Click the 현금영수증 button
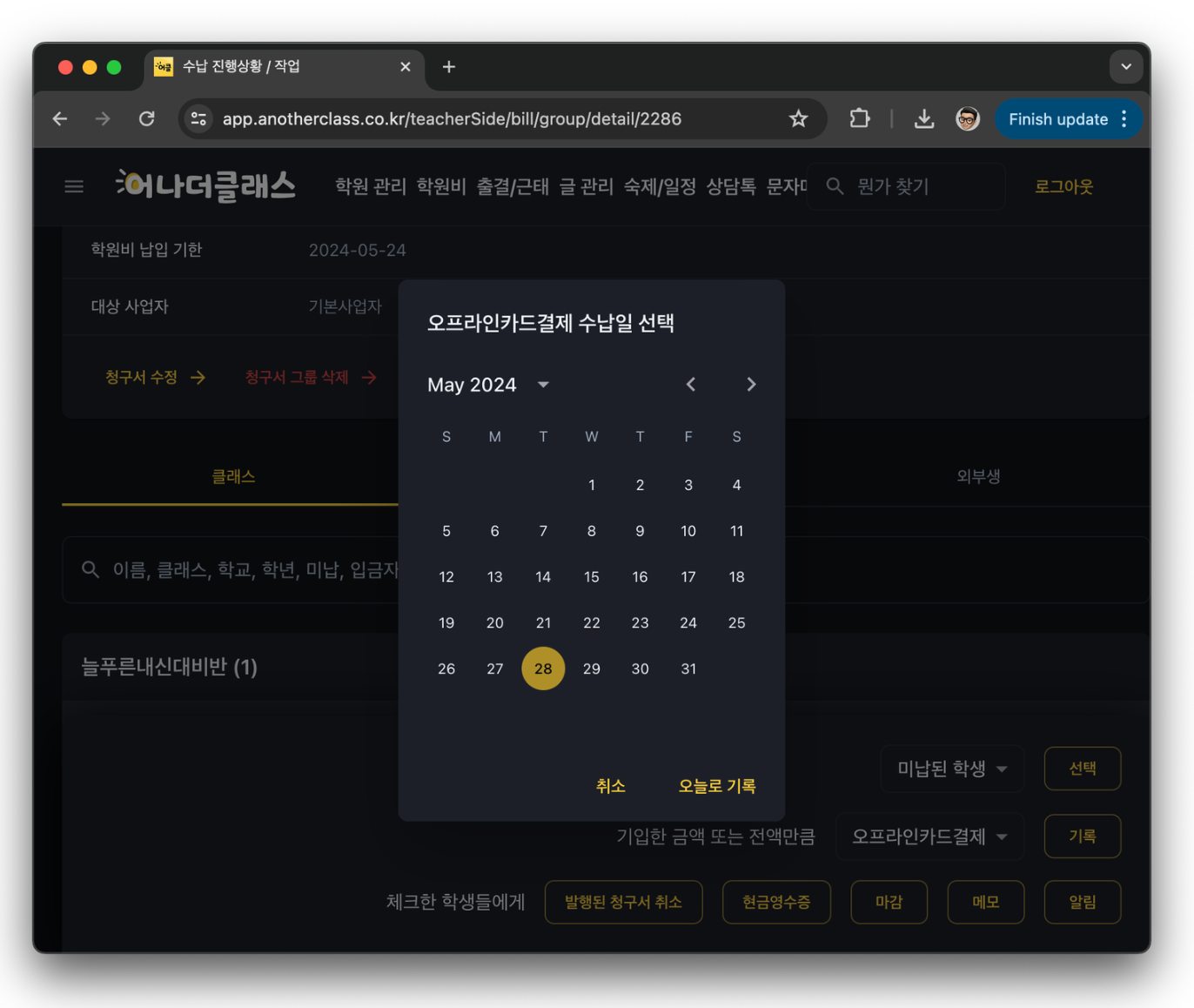The width and height of the screenshot is (1194, 1008). click(x=776, y=902)
